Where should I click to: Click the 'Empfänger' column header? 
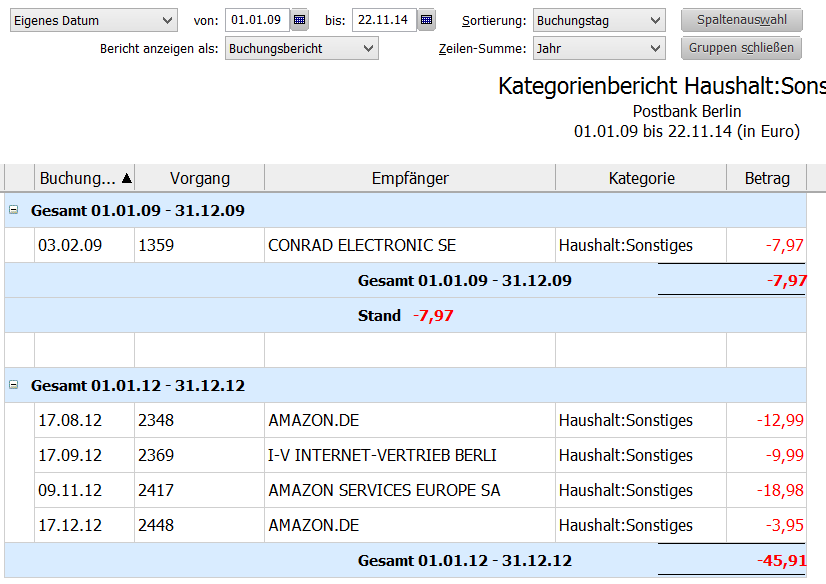410,179
